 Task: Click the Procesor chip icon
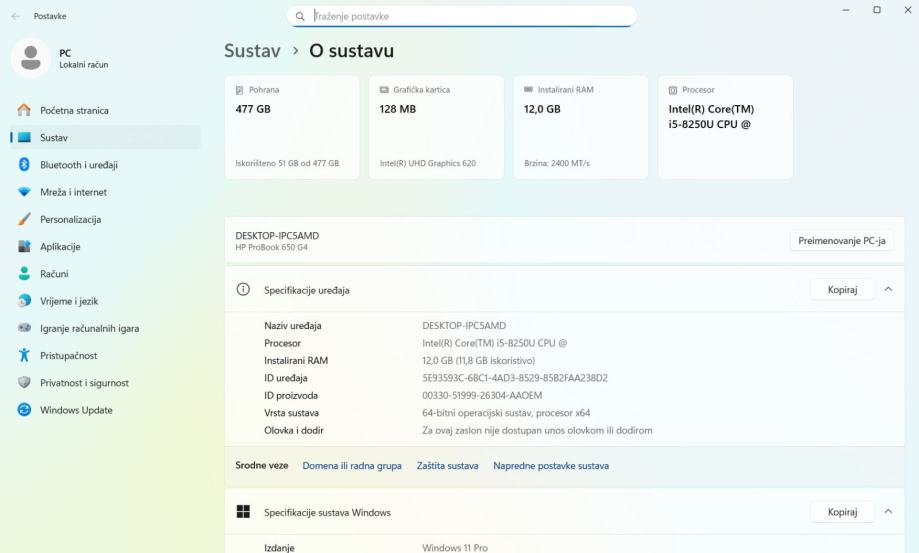click(673, 90)
